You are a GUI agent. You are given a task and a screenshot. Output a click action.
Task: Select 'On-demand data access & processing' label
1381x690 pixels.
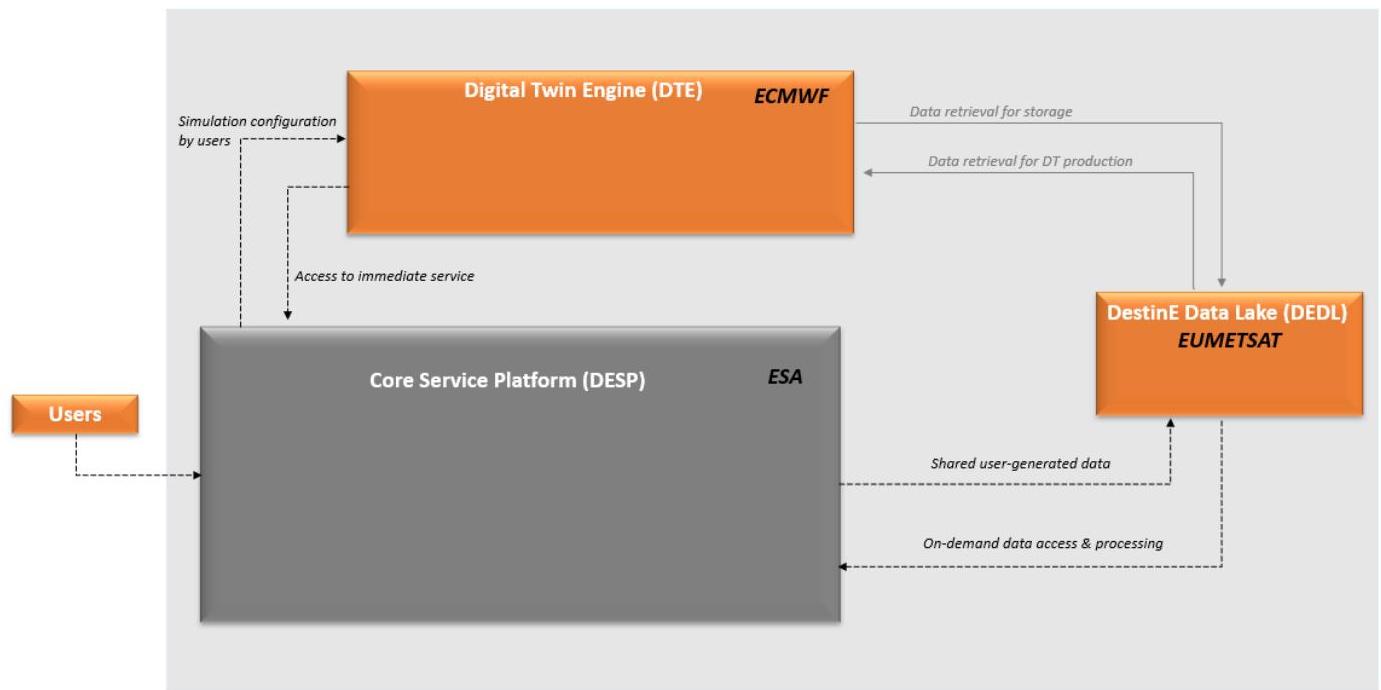tap(1042, 544)
